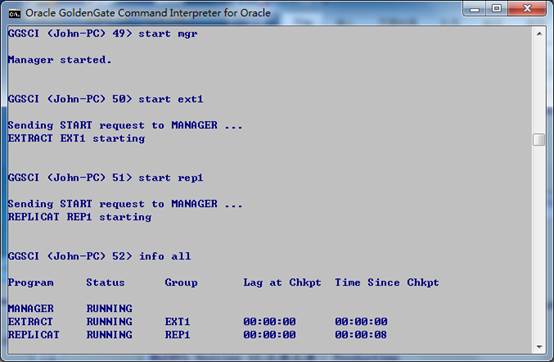Image resolution: width=554 pixels, height=362 pixels.
Task: Click the 'MANAGER' program row label
Action: pyautogui.click(x=31, y=308)
